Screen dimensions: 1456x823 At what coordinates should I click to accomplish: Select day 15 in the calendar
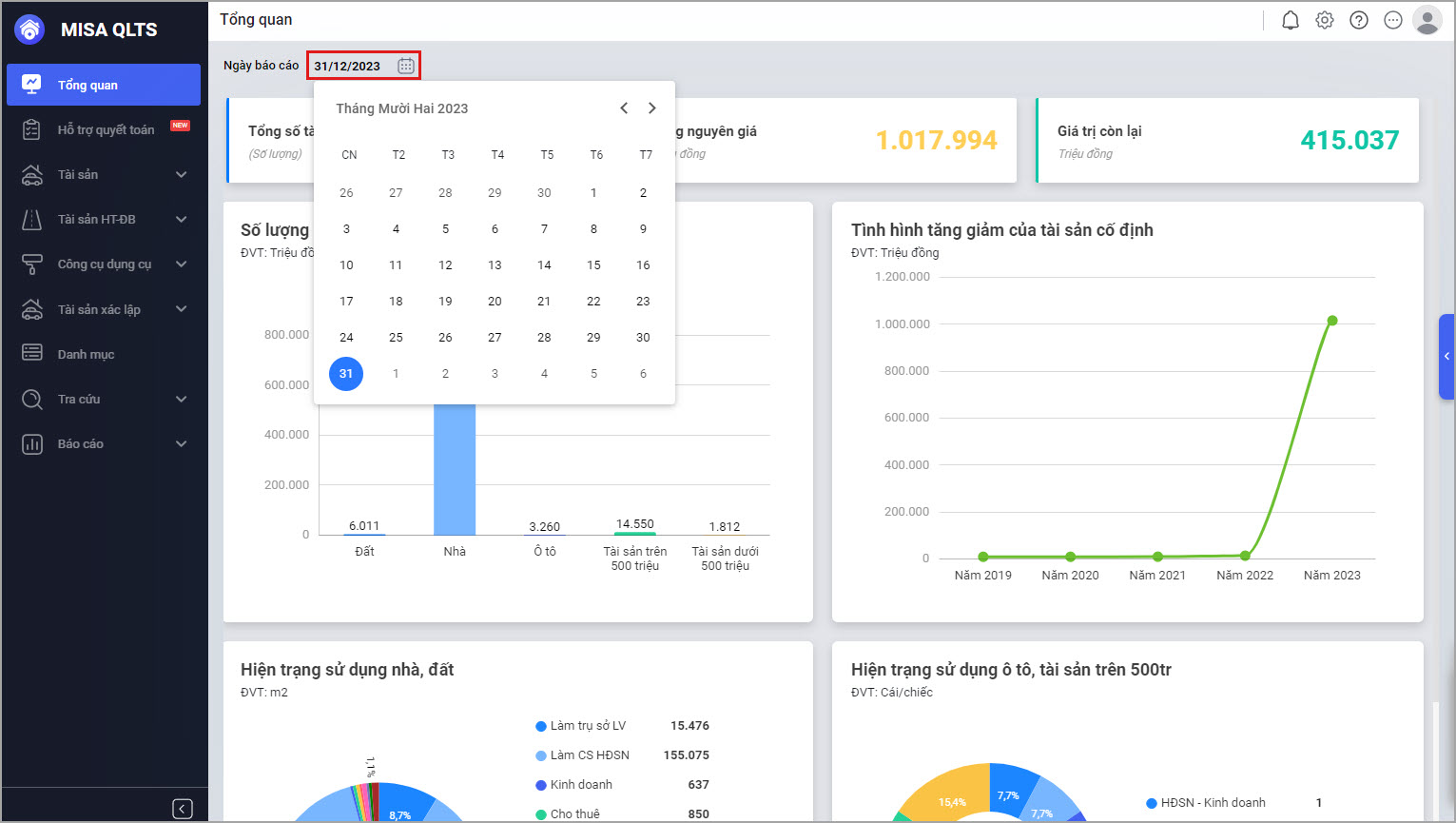point(593,265)
